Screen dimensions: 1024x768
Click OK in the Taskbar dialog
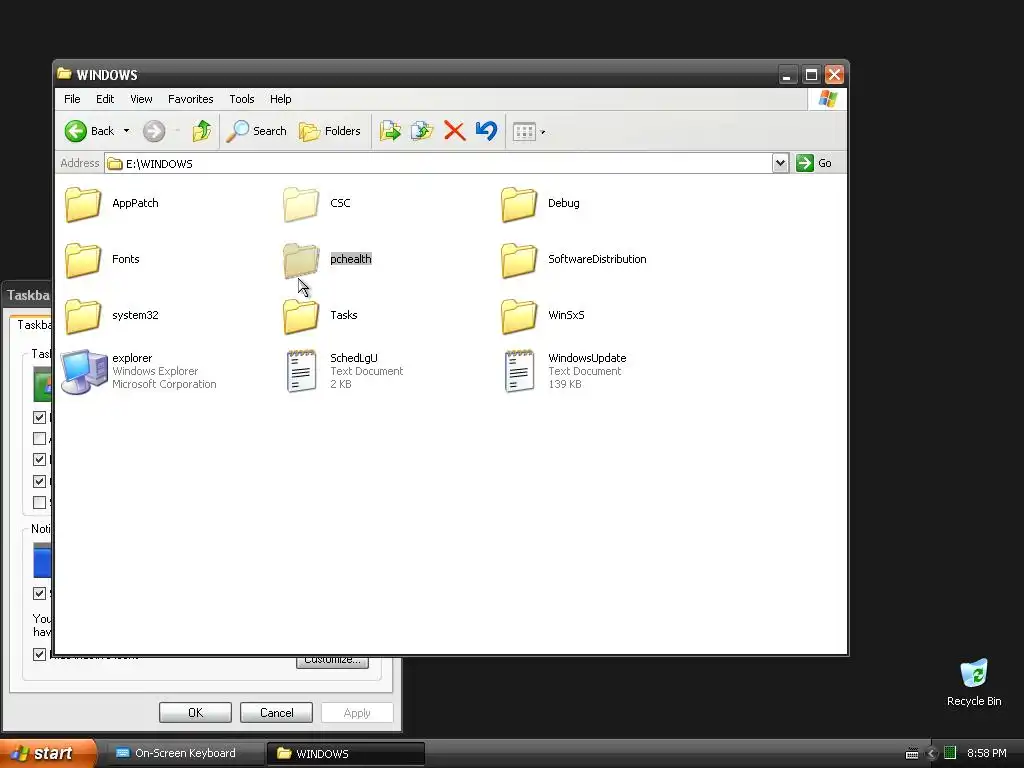[x=195, y=712]
